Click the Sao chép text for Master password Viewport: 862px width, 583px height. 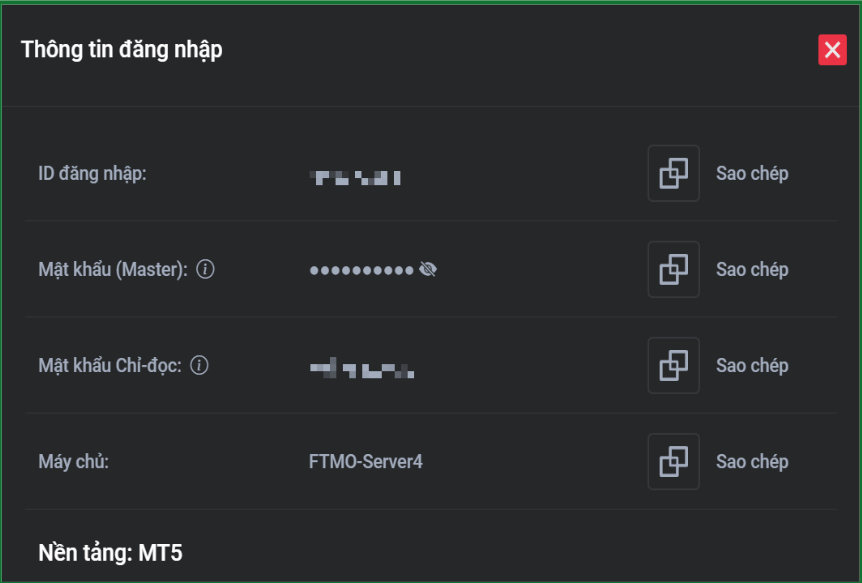click(x=752, y=270)
